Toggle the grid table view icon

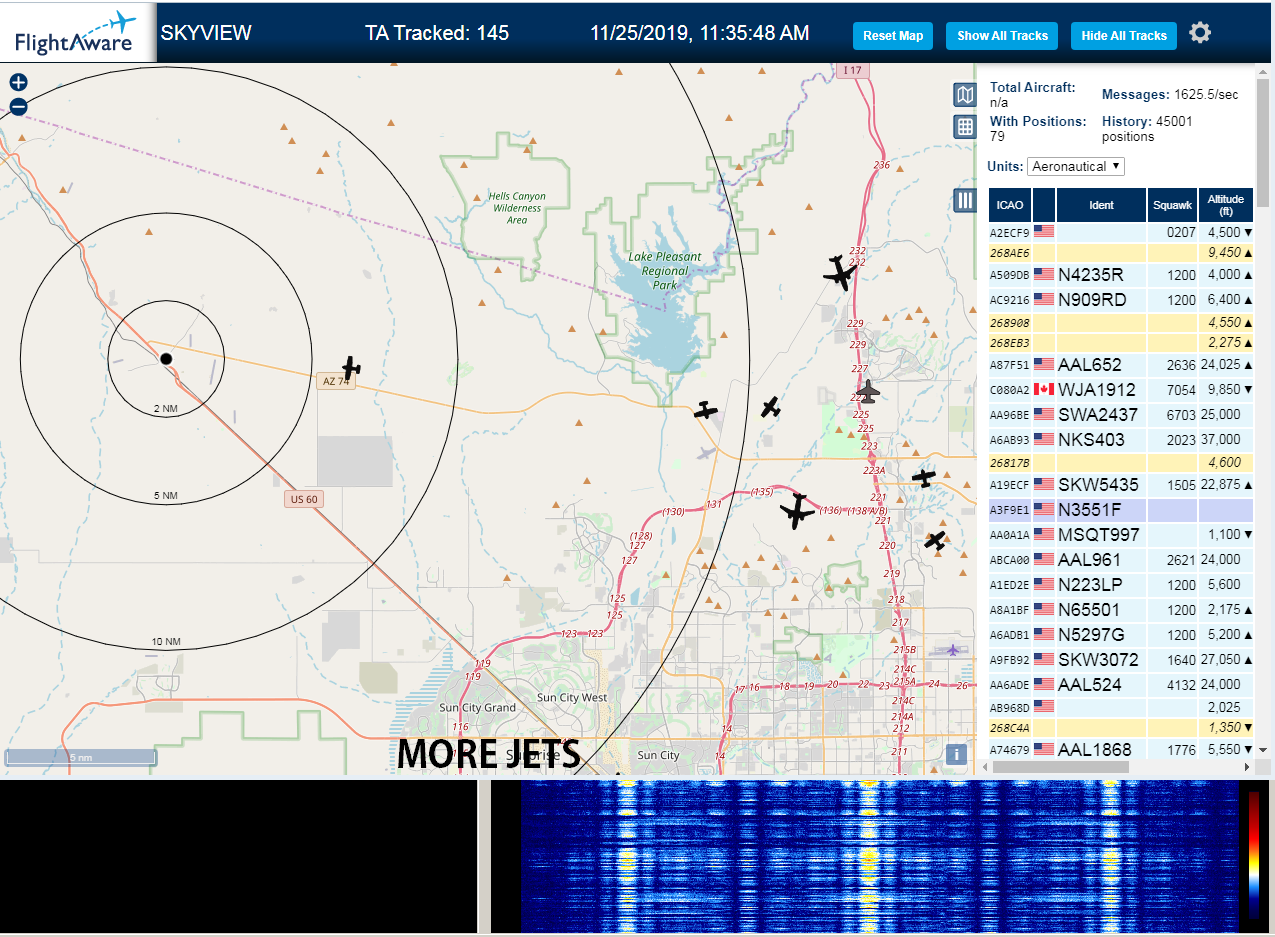tap(965, 127)
